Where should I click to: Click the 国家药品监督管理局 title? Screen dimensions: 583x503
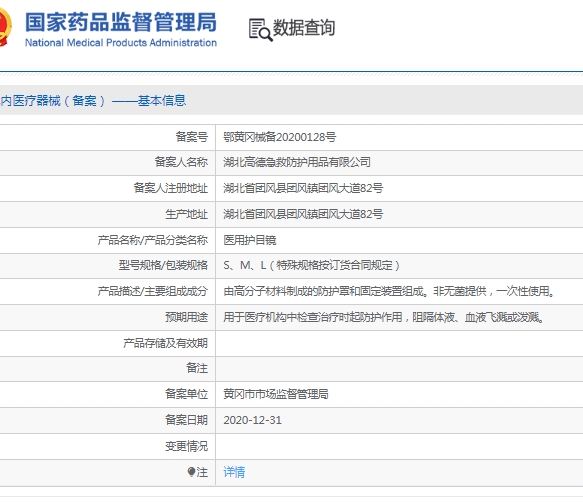(121, 22)
